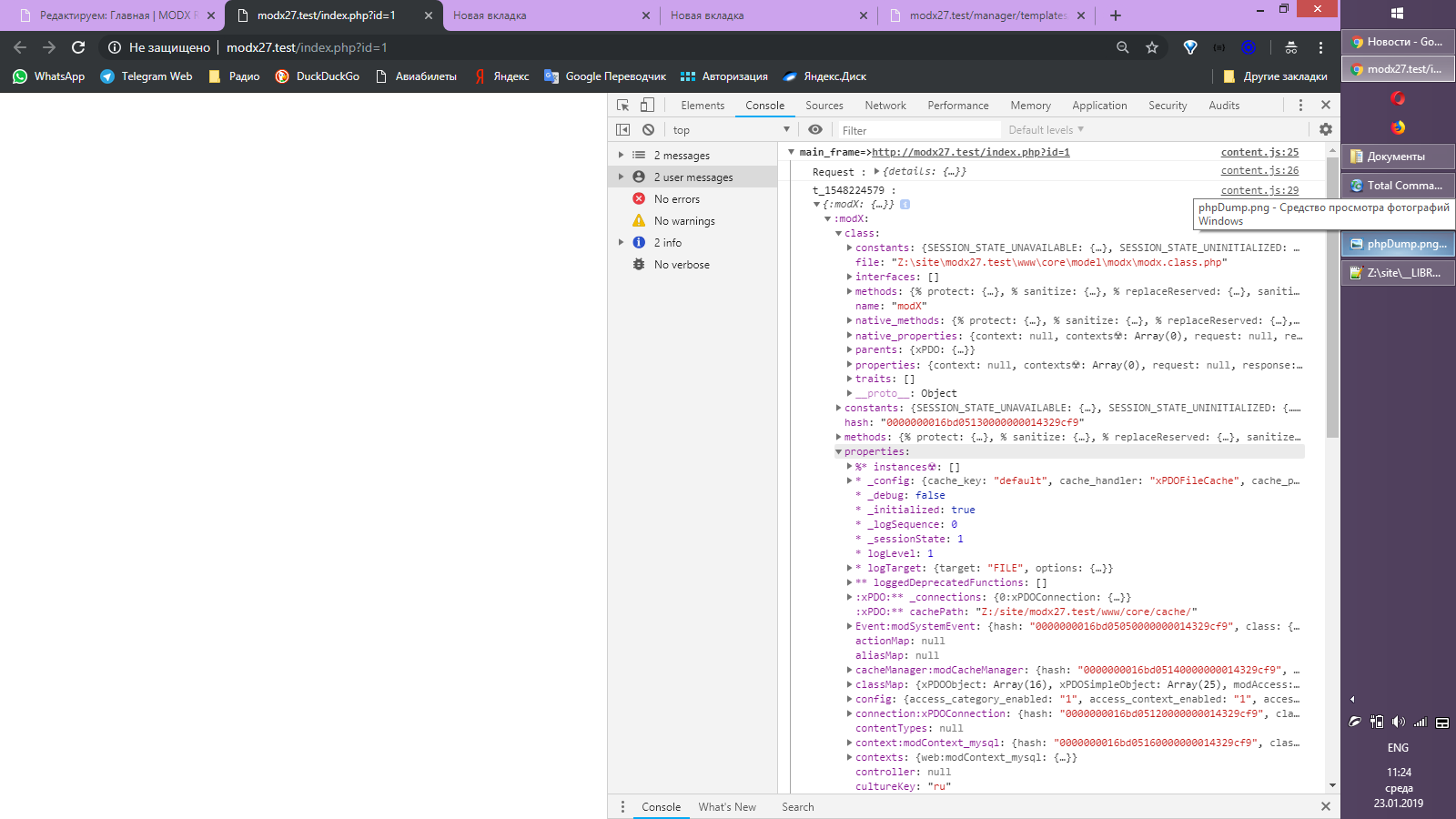The height and width of the screenshot is (819, 1456).
Task: Select the inspect element picker tool
Action: click(x=622, y=106)
